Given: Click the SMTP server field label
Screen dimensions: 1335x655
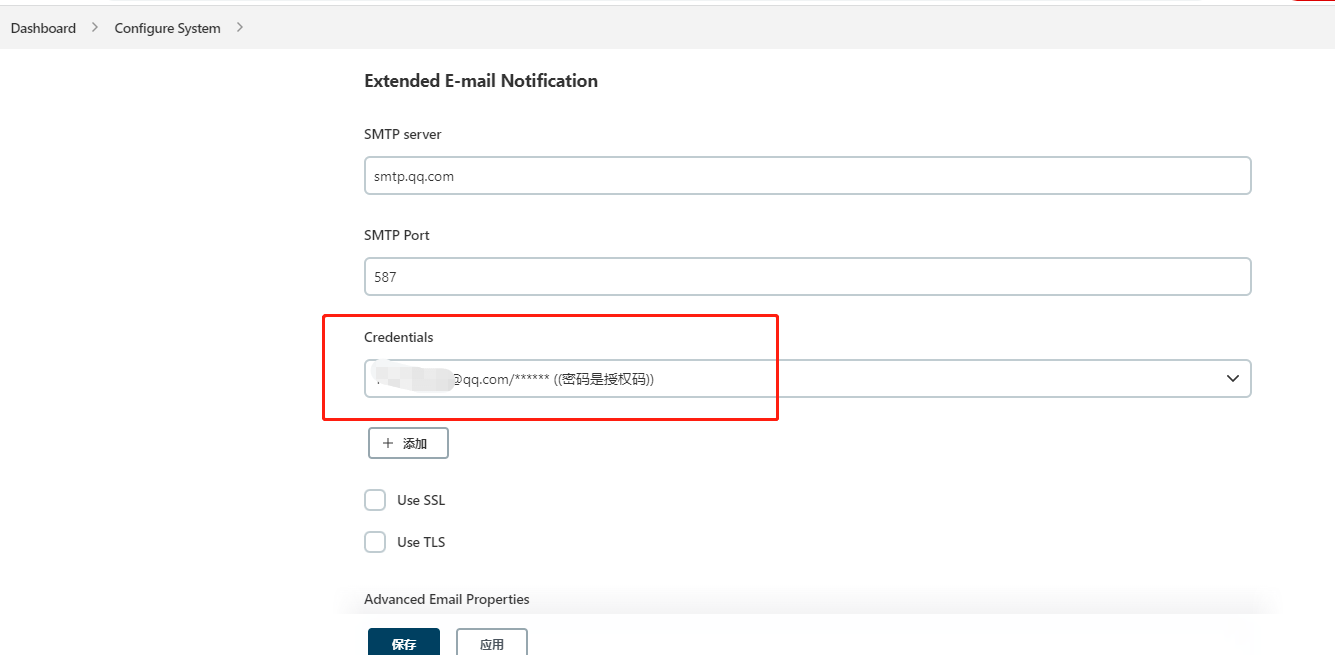Looking at the screenshot, I should [x=402, y=134].
